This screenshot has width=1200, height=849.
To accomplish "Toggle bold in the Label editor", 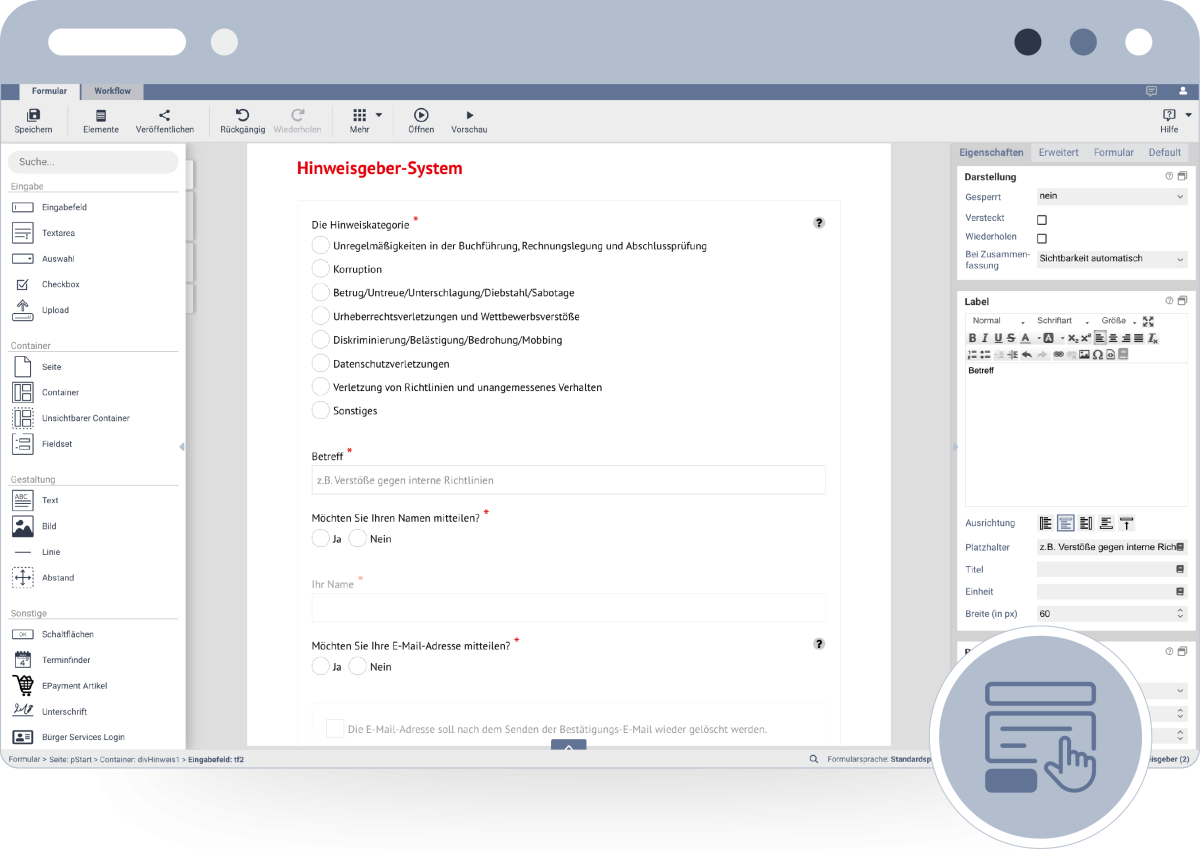I will tap(973, 338).
